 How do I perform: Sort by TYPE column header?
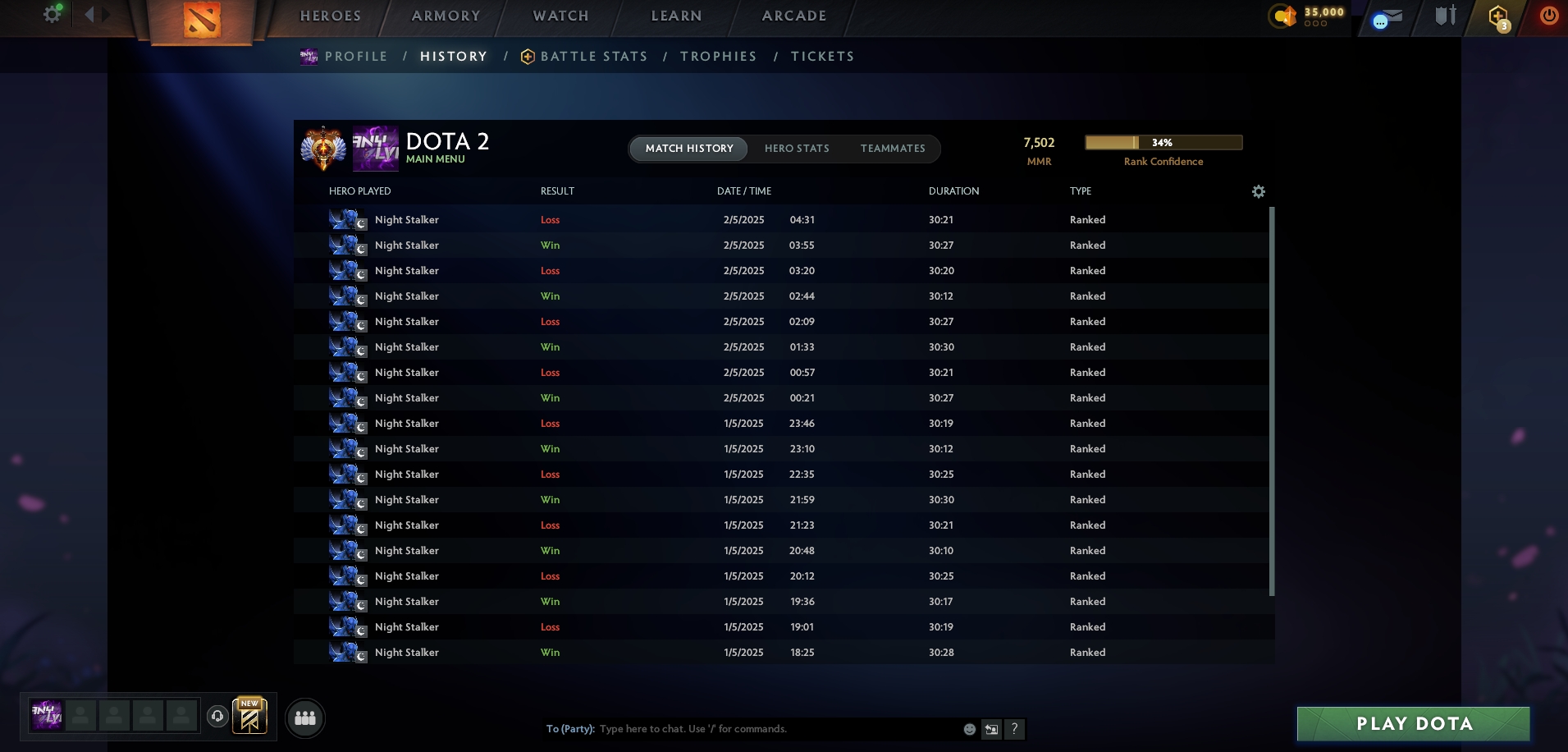pyautogui.click(x=1081, y=191)
